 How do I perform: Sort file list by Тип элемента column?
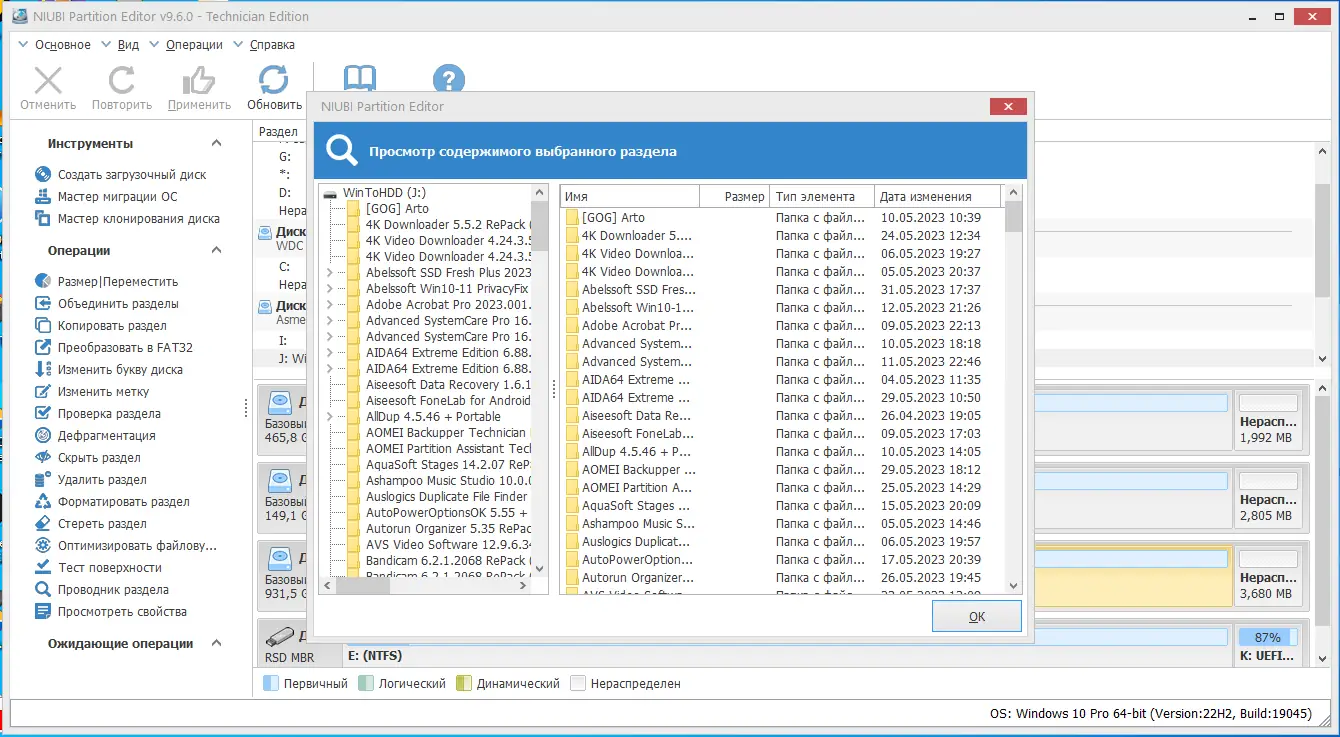click(x=823, y=197)
